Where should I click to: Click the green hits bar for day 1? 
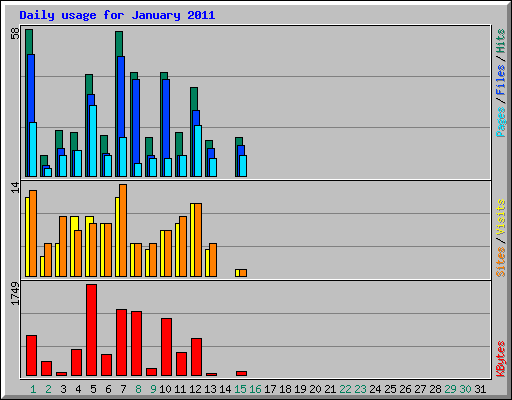pyautogui.click(x=29, y=41)
